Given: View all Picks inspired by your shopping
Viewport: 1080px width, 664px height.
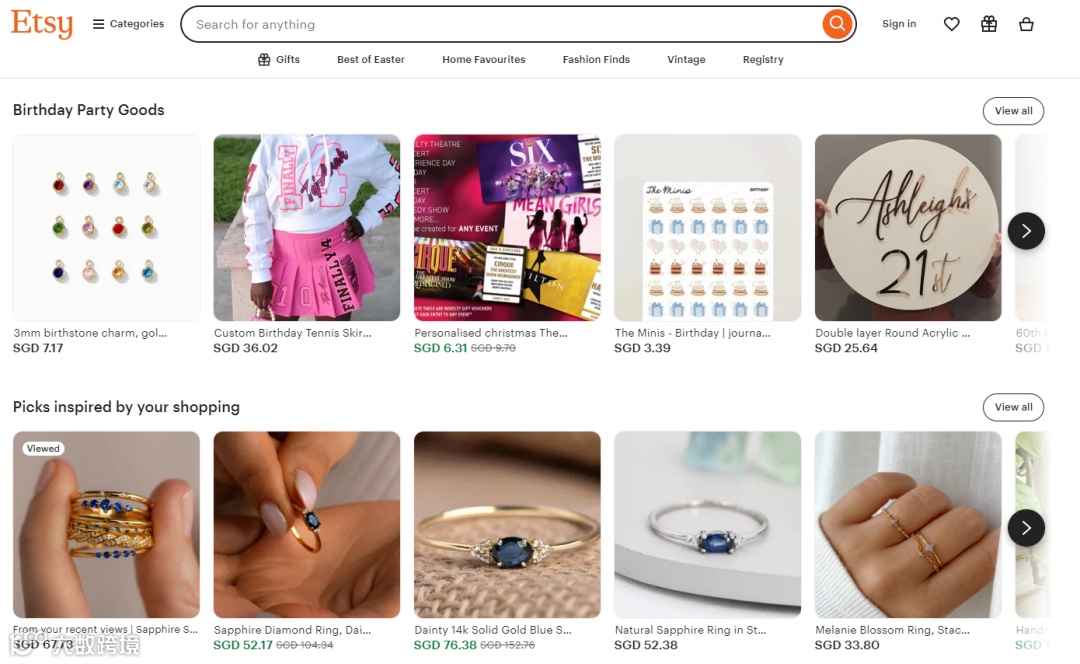Looking at the screenshot, I should tap(1013, 407).
